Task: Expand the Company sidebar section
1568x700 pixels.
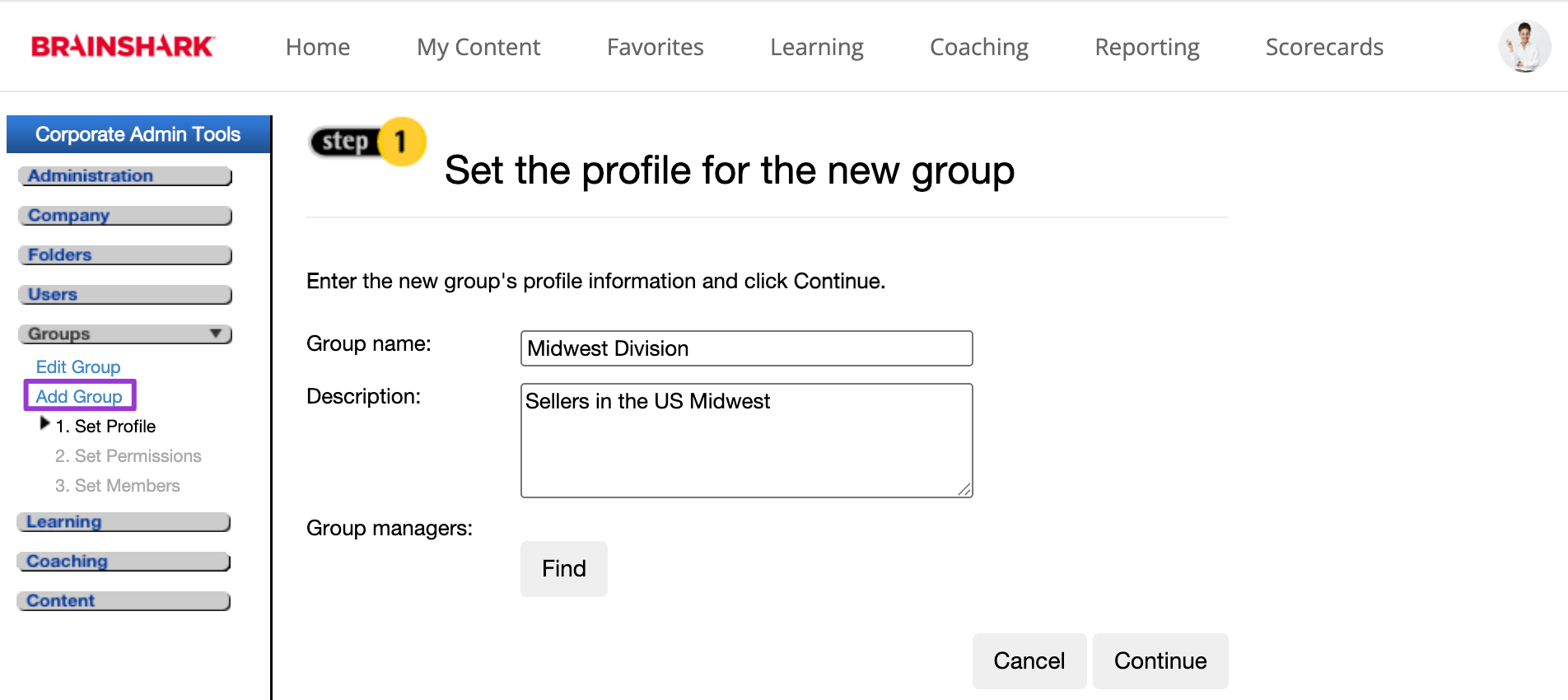Action: click(x=124, y=216)
